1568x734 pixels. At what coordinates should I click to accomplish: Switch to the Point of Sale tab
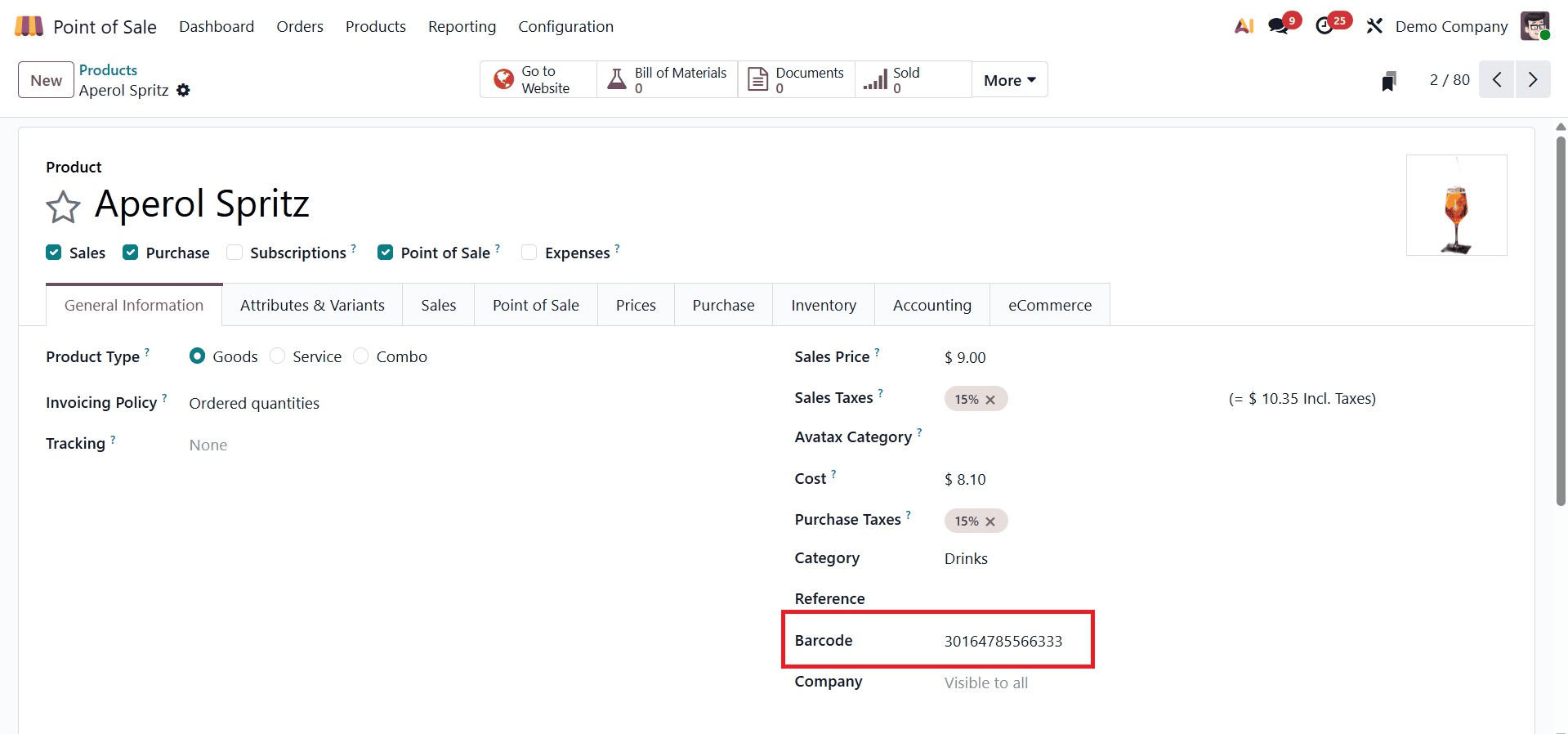(x=536, y=305)
